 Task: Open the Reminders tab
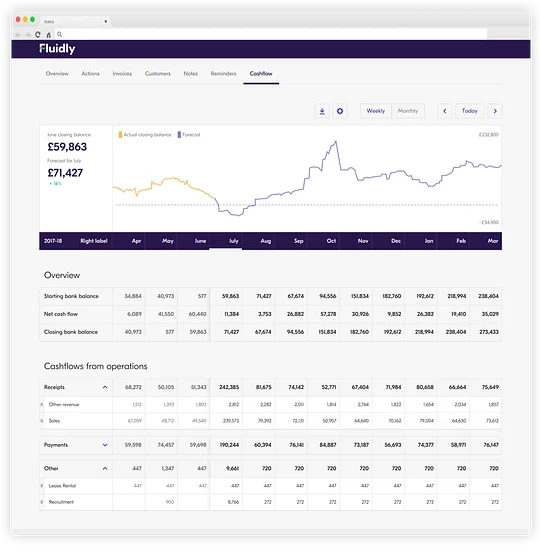(224, 74)
